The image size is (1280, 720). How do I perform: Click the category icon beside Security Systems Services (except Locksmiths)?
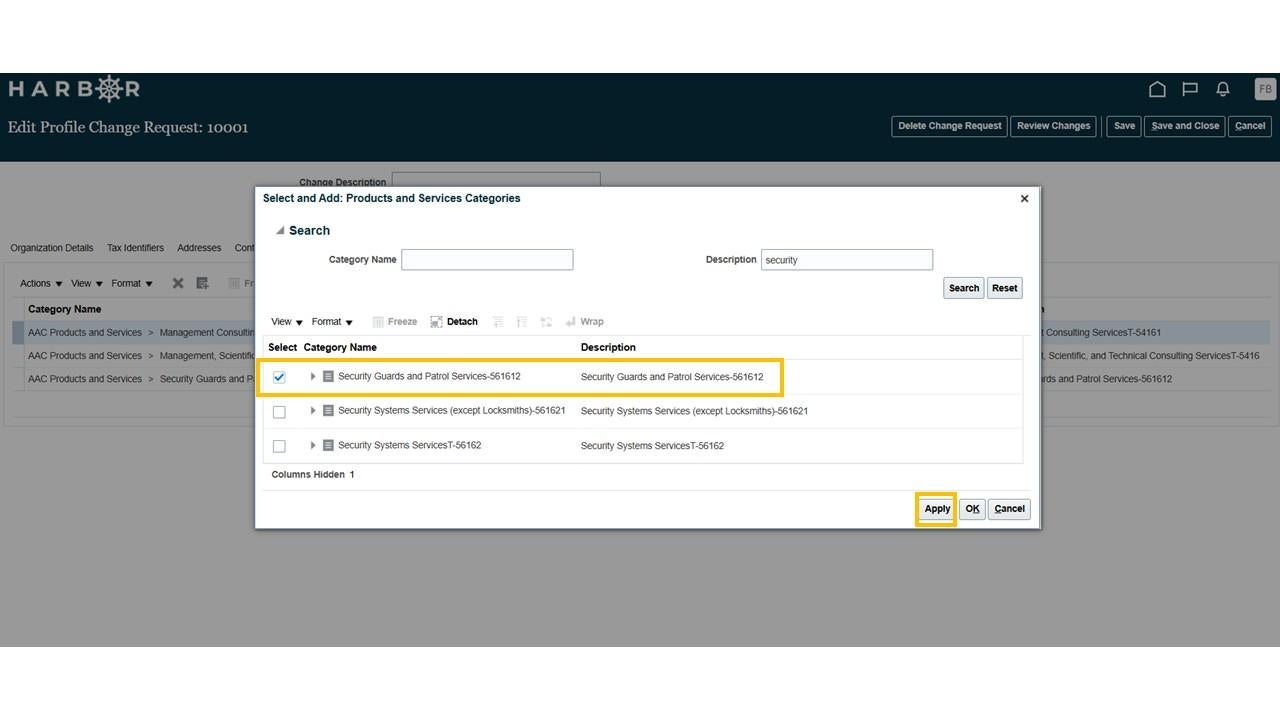(x=328, y=411)
